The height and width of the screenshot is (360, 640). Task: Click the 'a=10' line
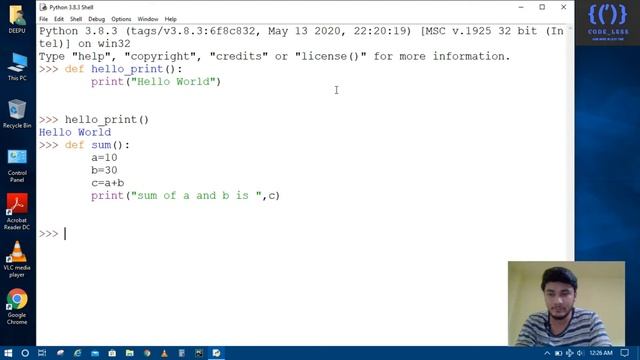click(104, 158)
